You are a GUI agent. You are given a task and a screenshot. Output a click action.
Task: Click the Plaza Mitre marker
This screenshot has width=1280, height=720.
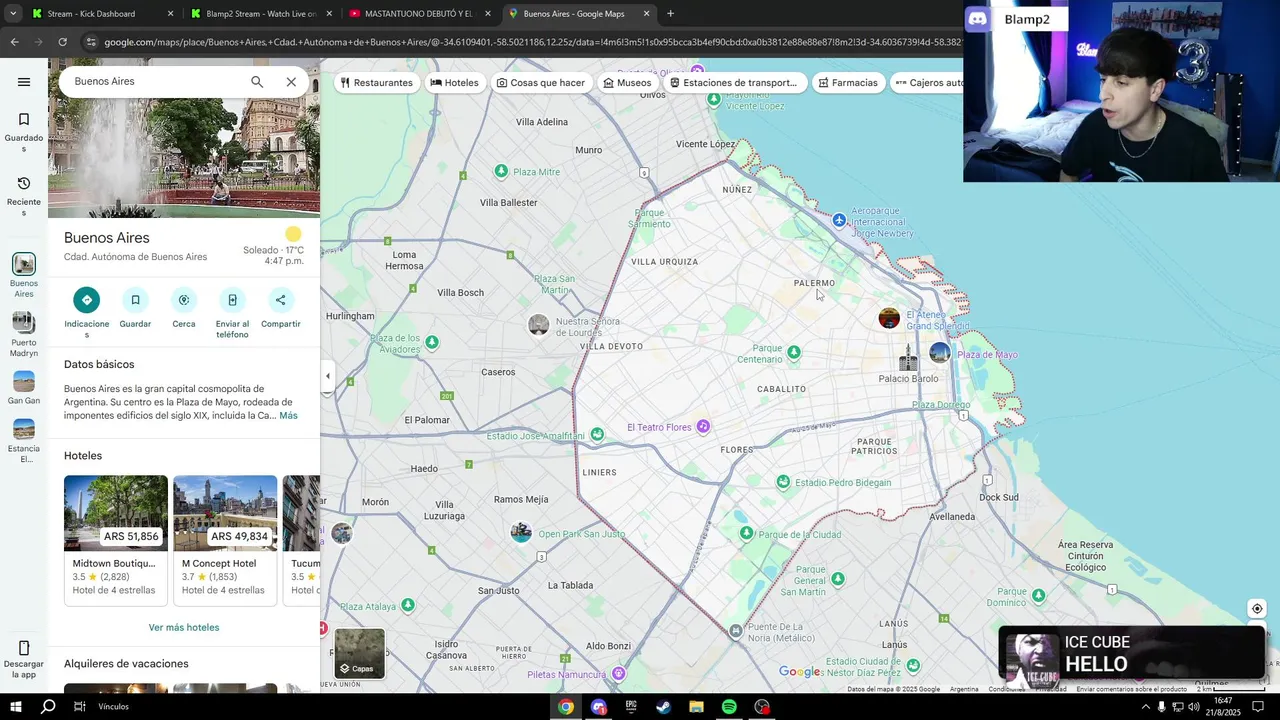[x=501, y=172]
